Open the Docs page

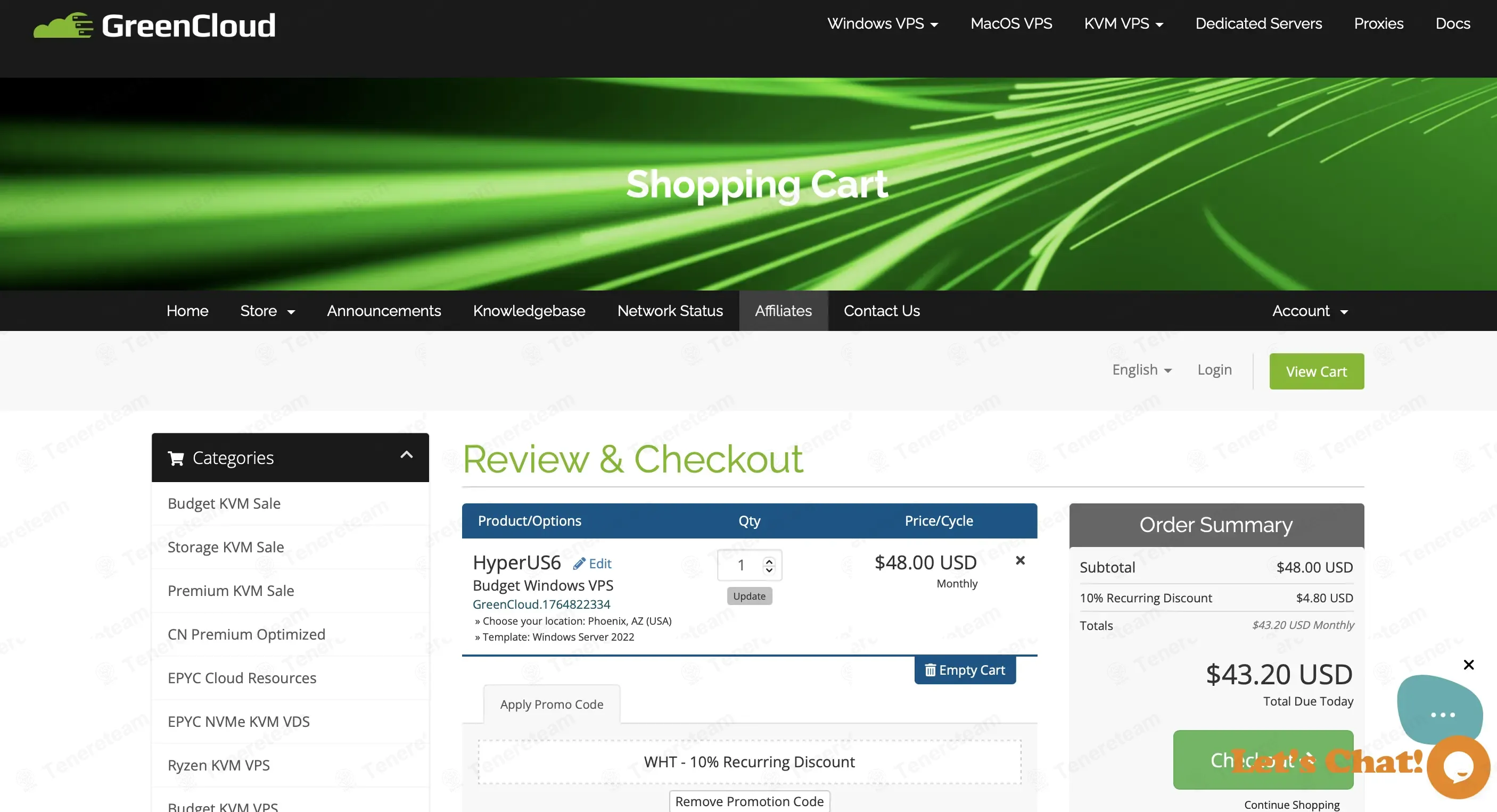[1453, 23]
